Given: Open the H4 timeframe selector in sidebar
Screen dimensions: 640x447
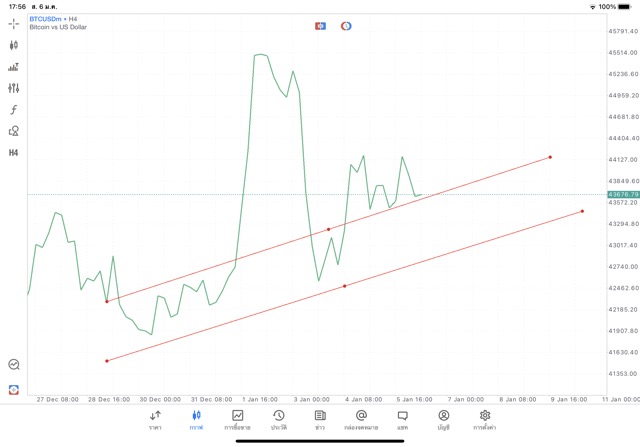Looking at the screenshot, I should coord(14,153).
